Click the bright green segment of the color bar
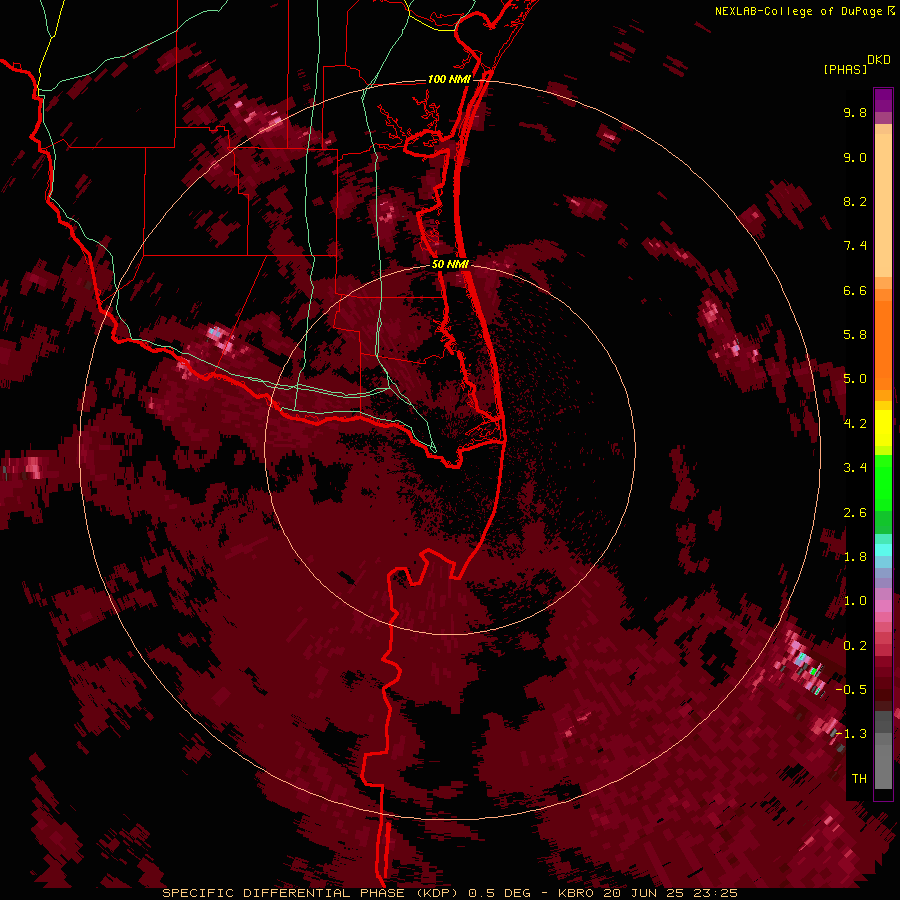Image resolution: width=900 pixels, height=900 pixels. point(883,483)
